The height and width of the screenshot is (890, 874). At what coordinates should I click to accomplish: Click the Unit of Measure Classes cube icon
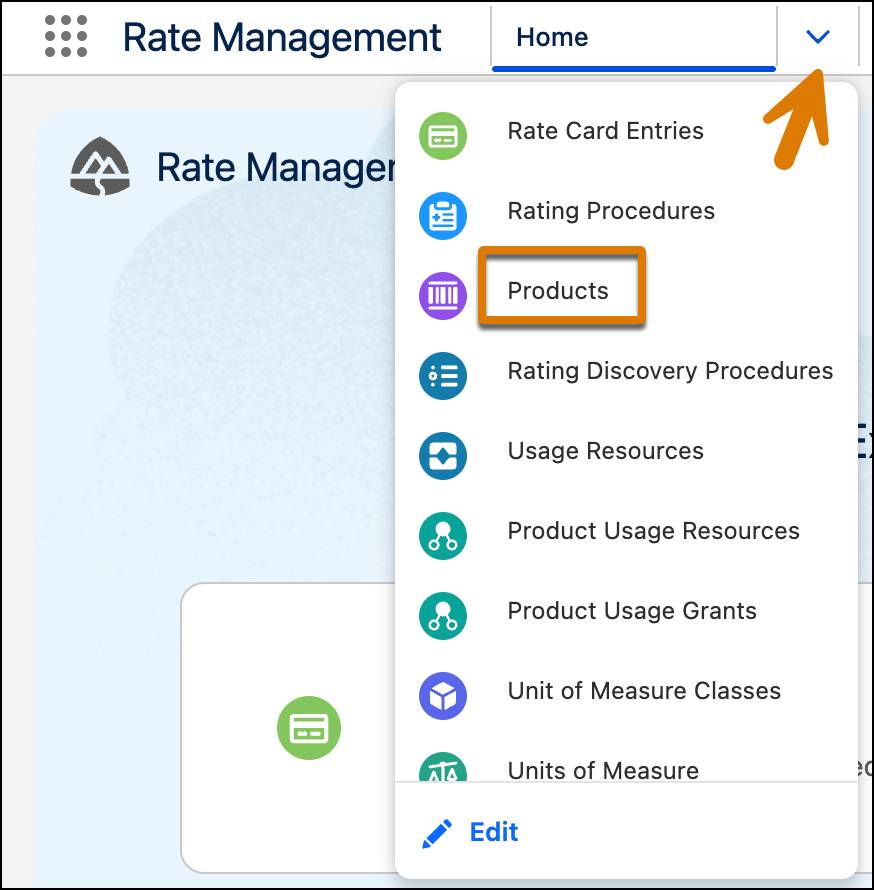pos(443,696)
